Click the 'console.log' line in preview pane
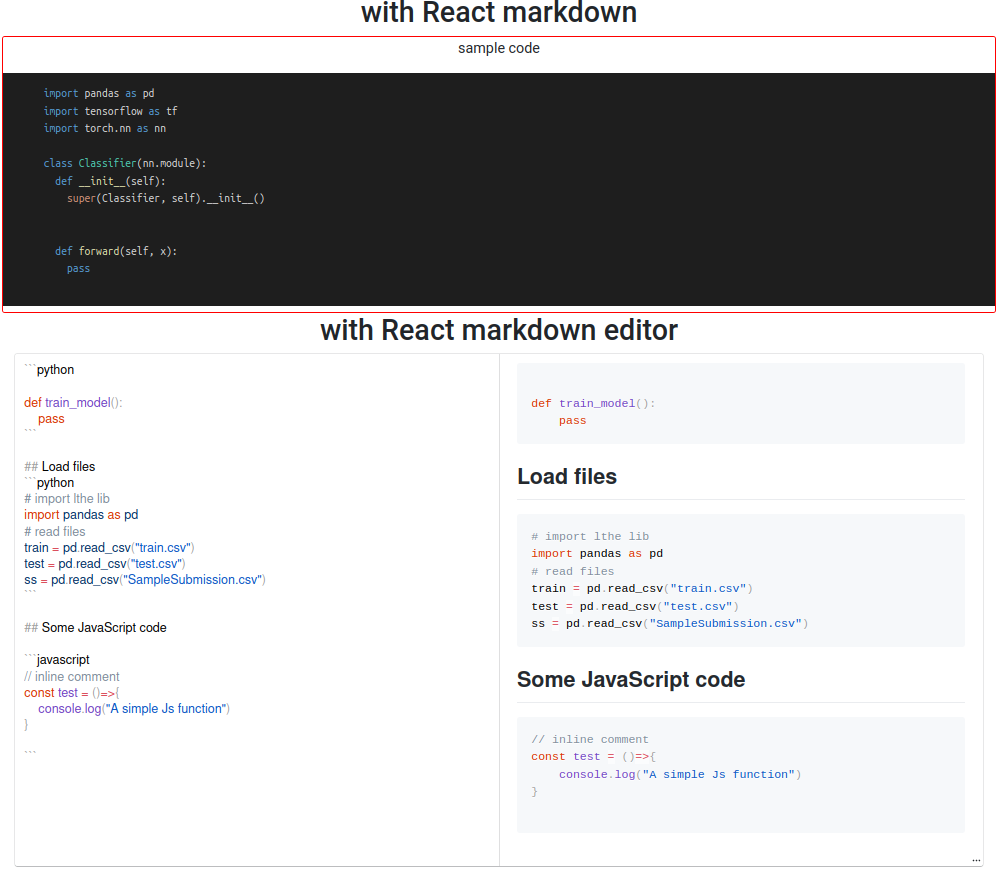 pyautogui.click(x=680, y=774)
